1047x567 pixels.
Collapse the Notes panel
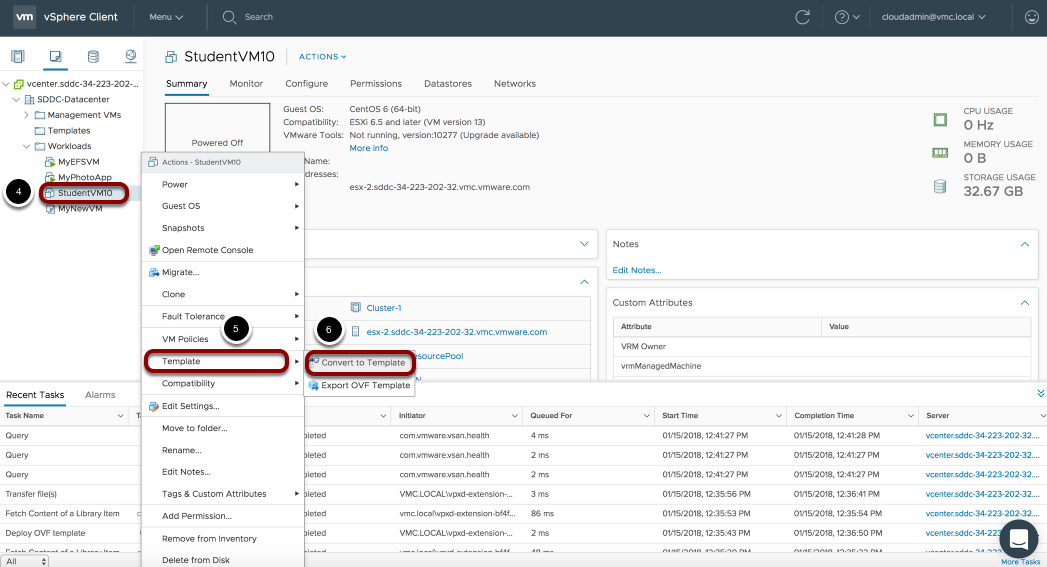[x=1024, y=244]
